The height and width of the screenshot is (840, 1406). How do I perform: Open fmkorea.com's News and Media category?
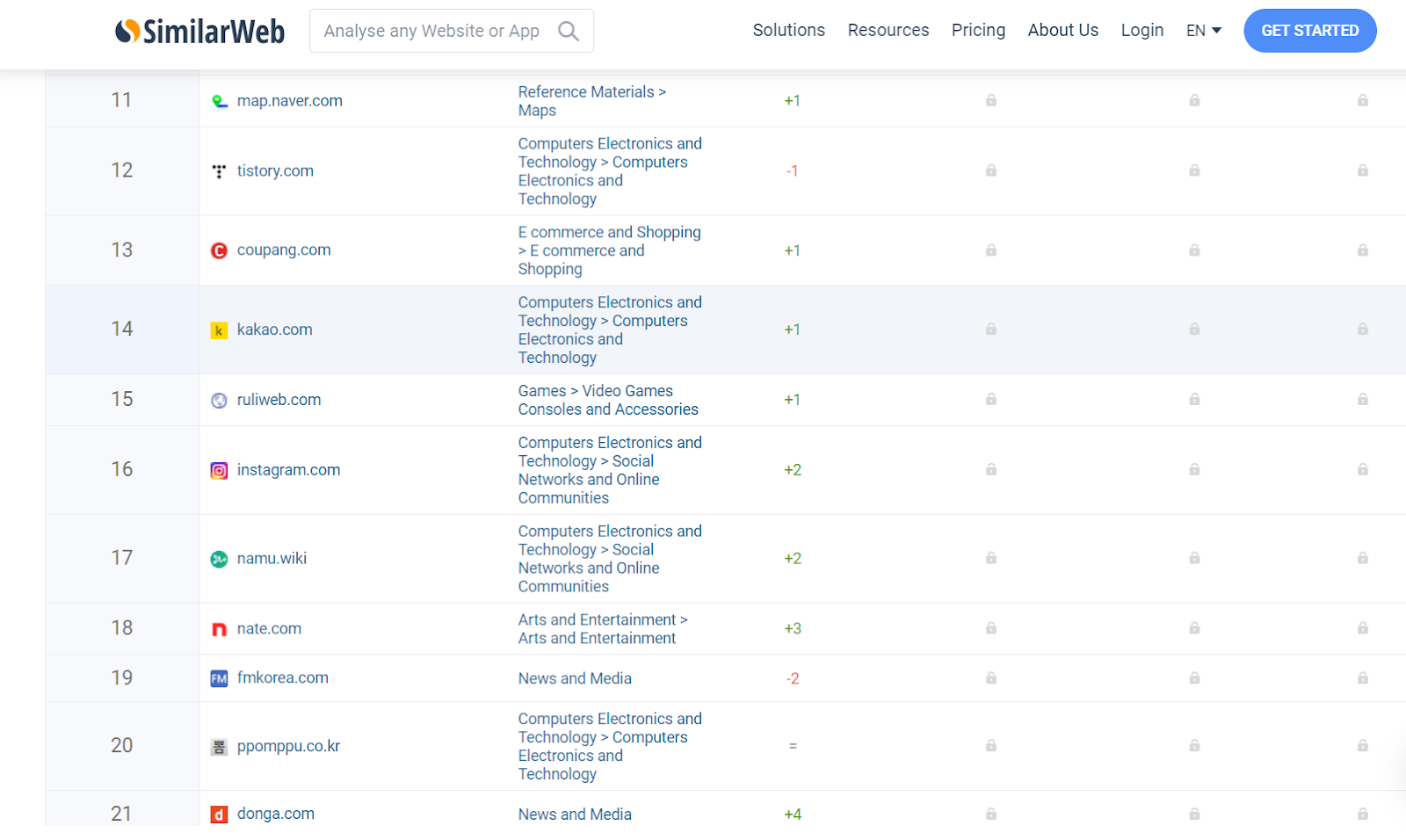click(575, 678)
